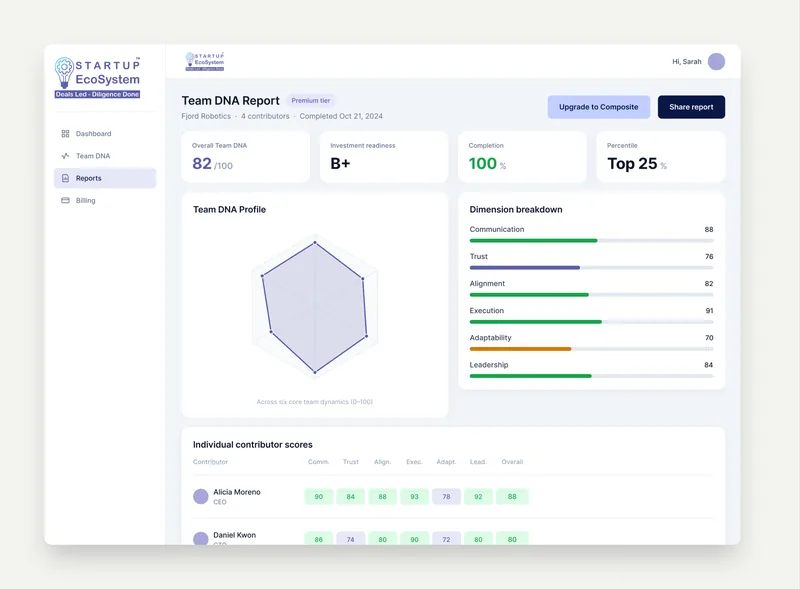Click Alicia Moreno's Trust score 84
This screenshot has width=800, height=589.
(x=351, y=497)
